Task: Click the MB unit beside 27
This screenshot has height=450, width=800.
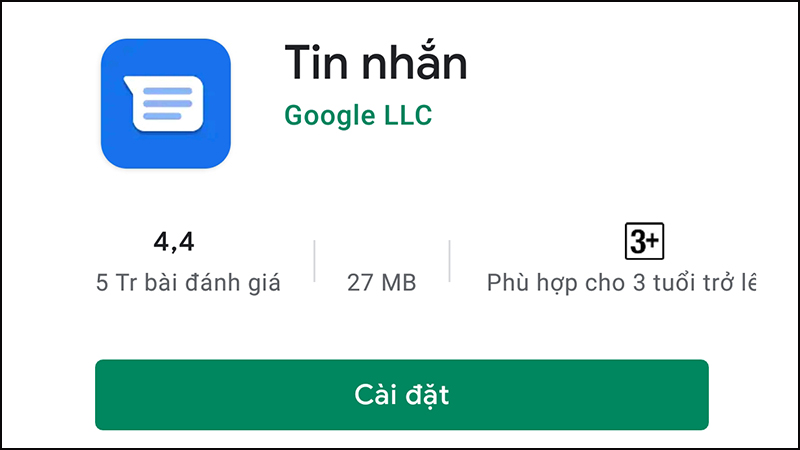Action: (399, 283)
